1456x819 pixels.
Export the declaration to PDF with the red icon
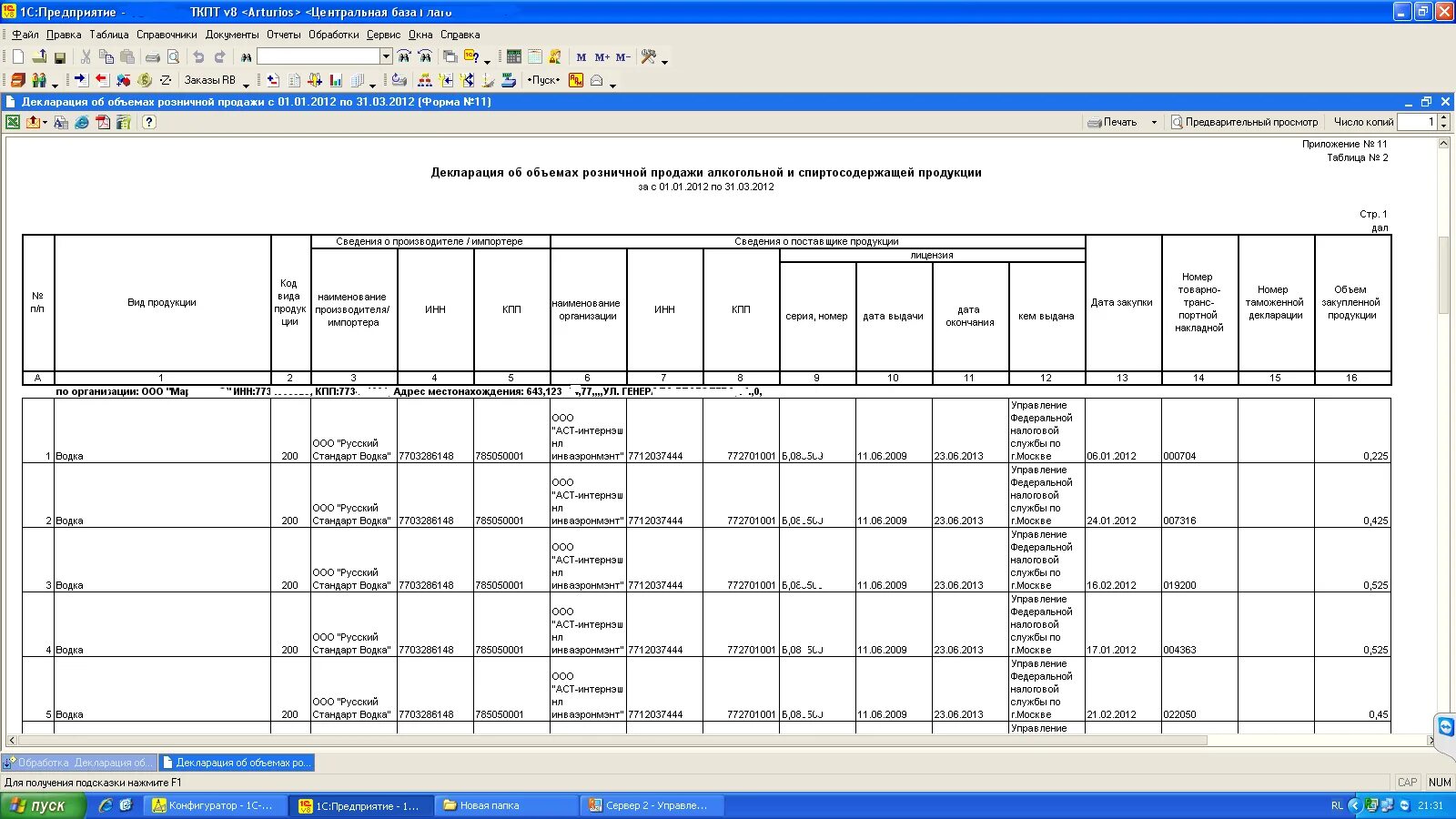pyautogui.click(x=103, y=122)
